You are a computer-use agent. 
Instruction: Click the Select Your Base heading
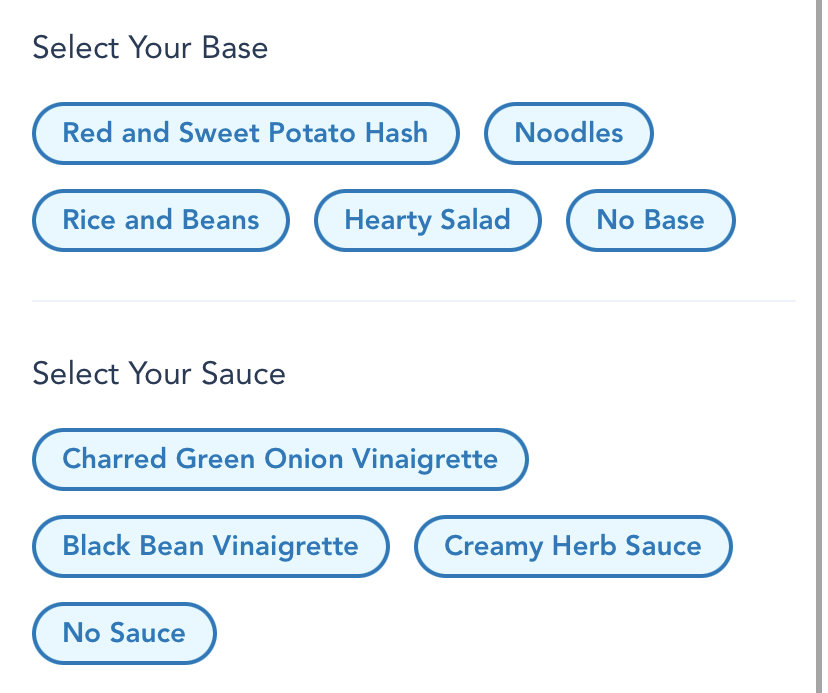click(x=150, y=47)
